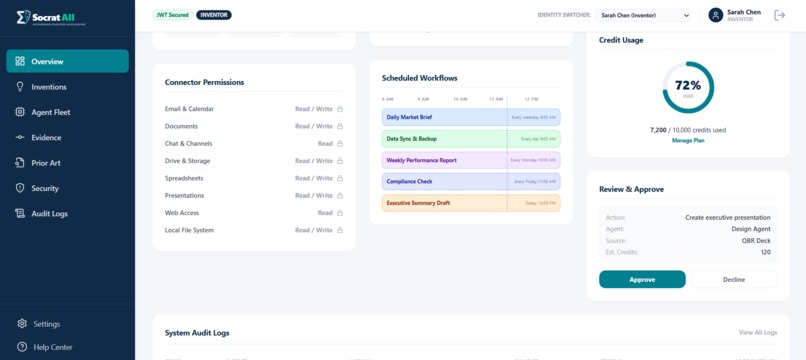The width and height of the screenshot is (806, 360).
Task: Click Sarah Chen's avatar icon
Action: [x=715, y=15]
